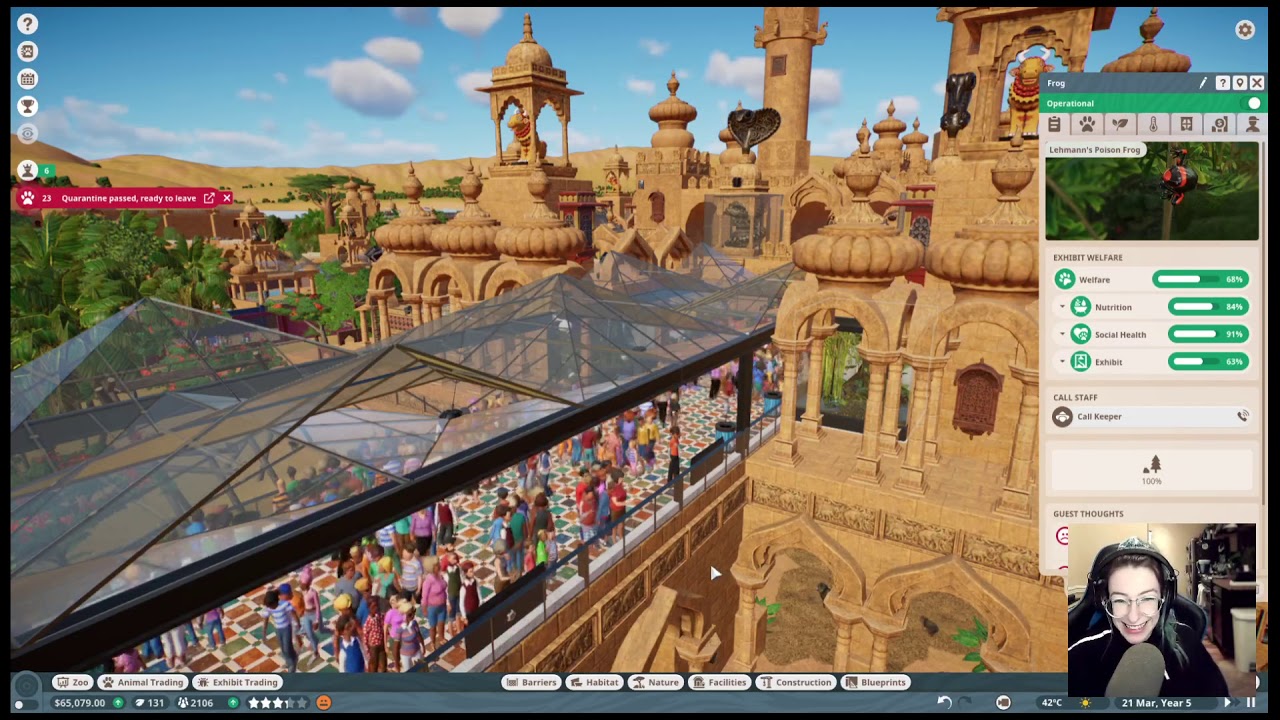Click the 42°C temperature readout
This screenshot has height=720, width=1280.
coord(1052,703)
